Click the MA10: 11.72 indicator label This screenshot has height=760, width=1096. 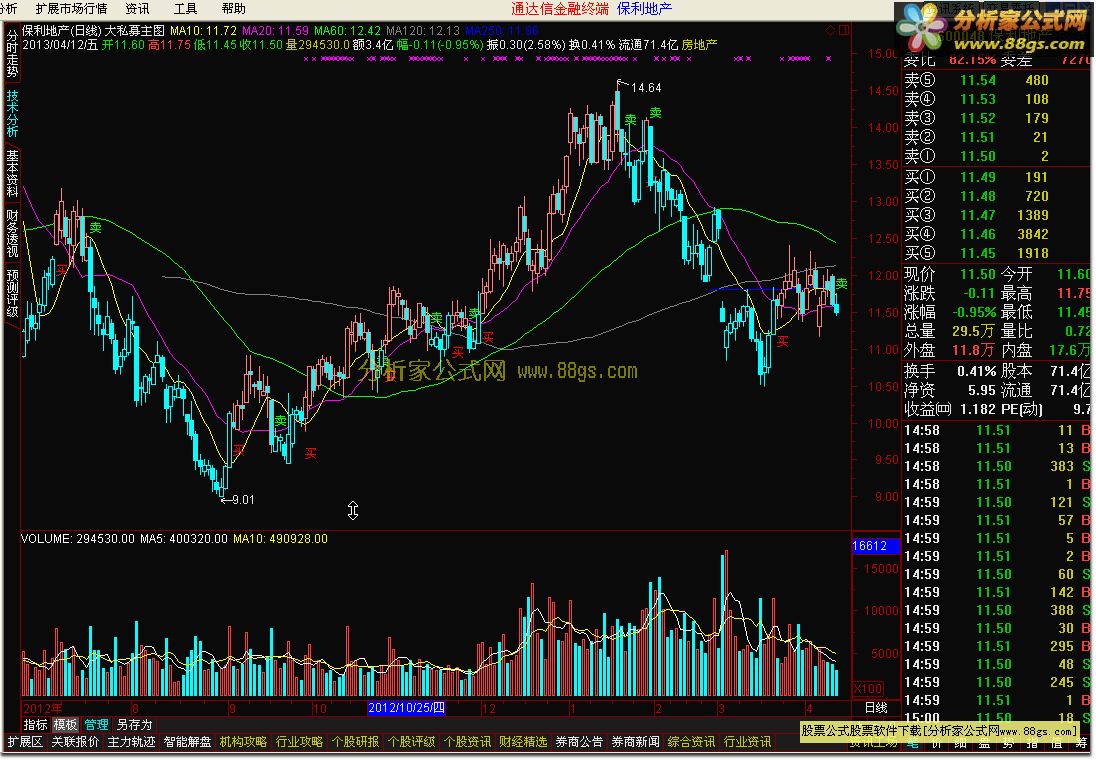click(x=203, y=31)
